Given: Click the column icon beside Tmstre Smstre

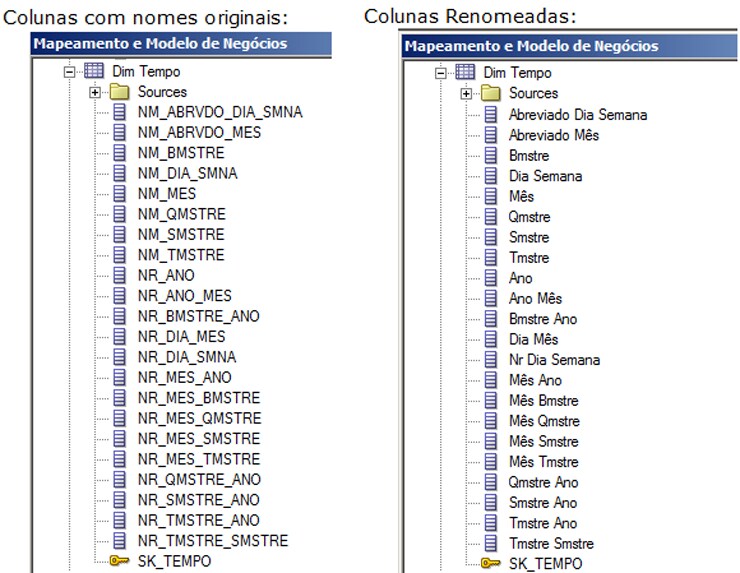Looking at the screenshot, I should click(491, 543).
